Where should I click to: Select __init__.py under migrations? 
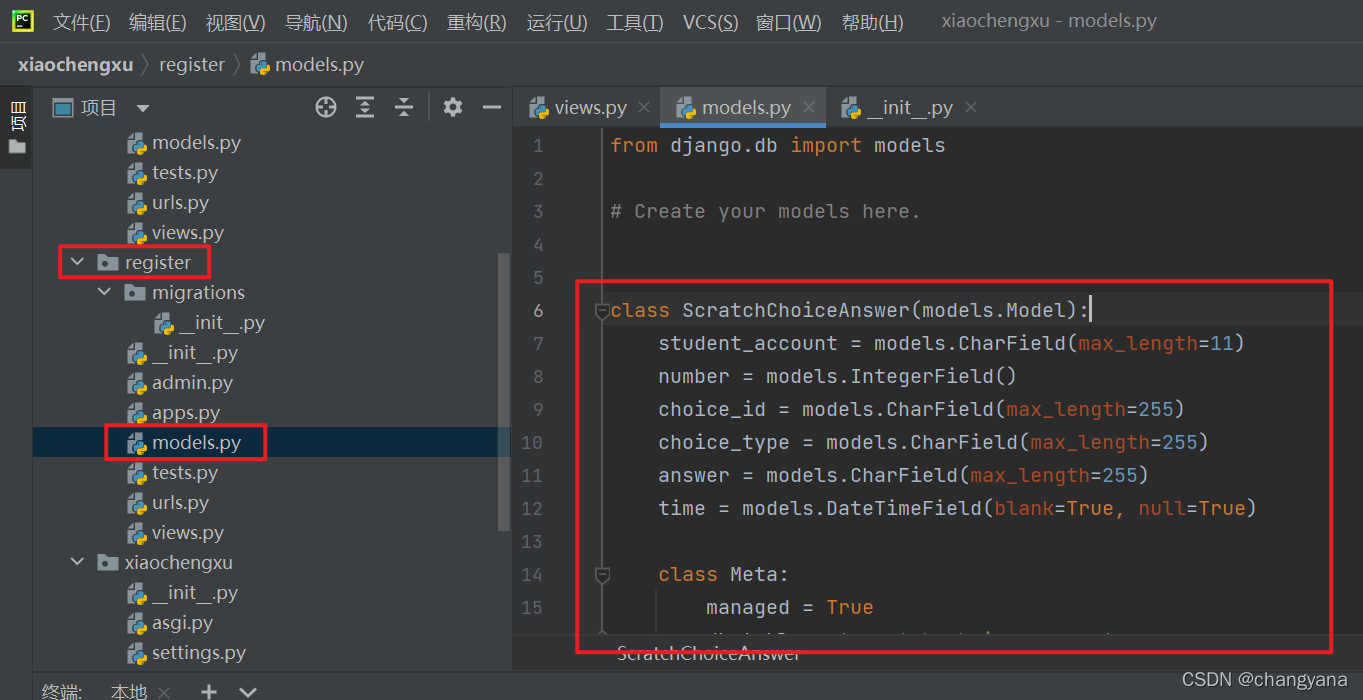222,323
